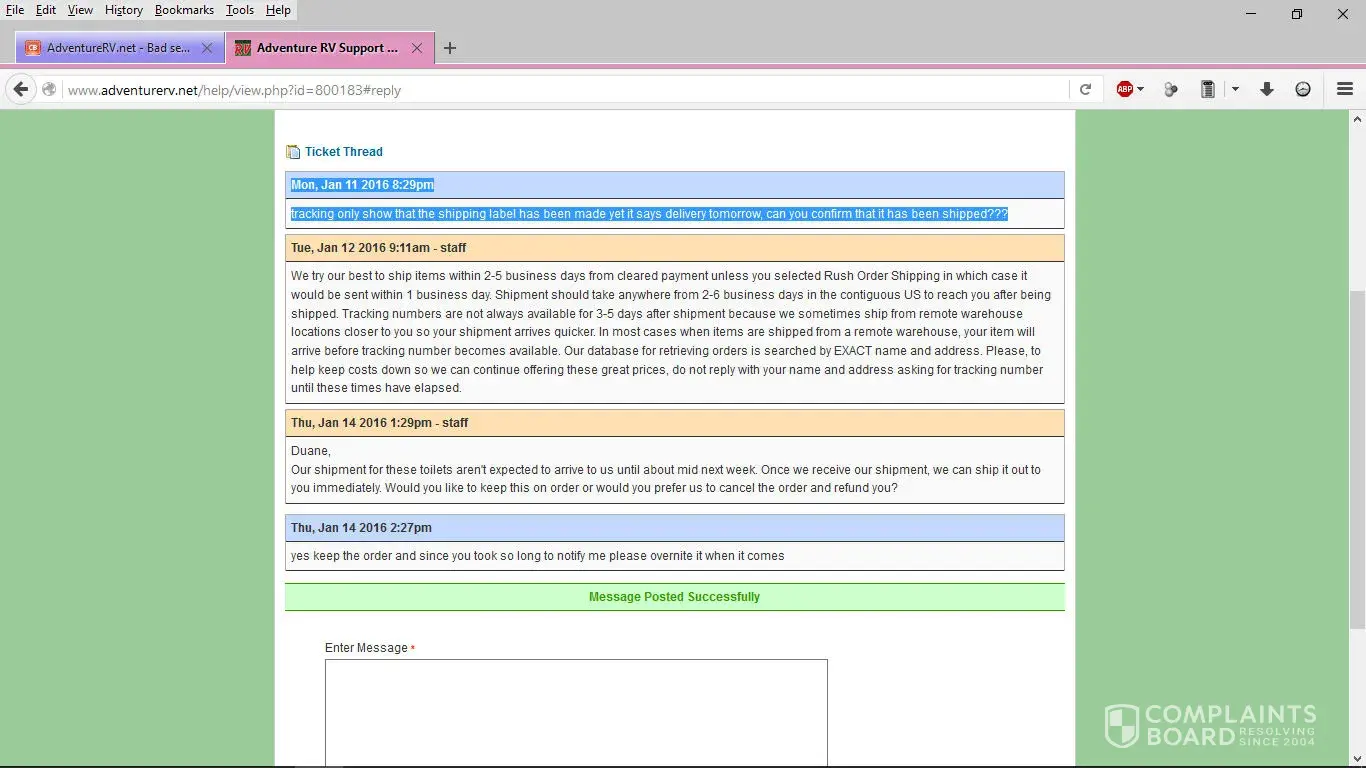
Task: Click the three-spheres extension icon in toolbar
Action: 1170,90
